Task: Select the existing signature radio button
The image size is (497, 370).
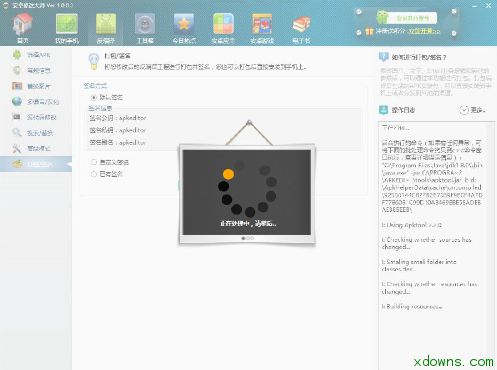Action: click(94, 174)
